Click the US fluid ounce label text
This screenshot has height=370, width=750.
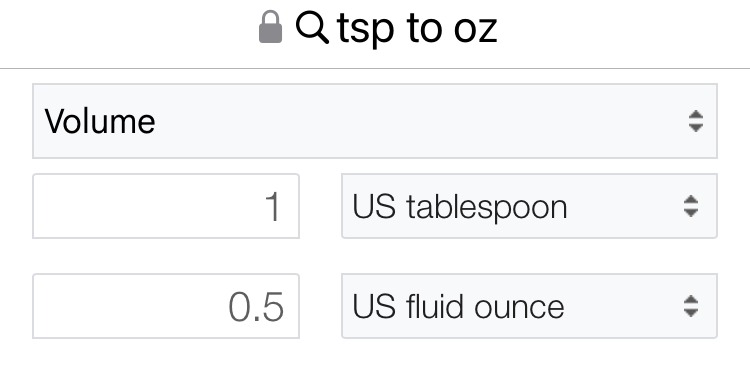[x=458, y=306]
